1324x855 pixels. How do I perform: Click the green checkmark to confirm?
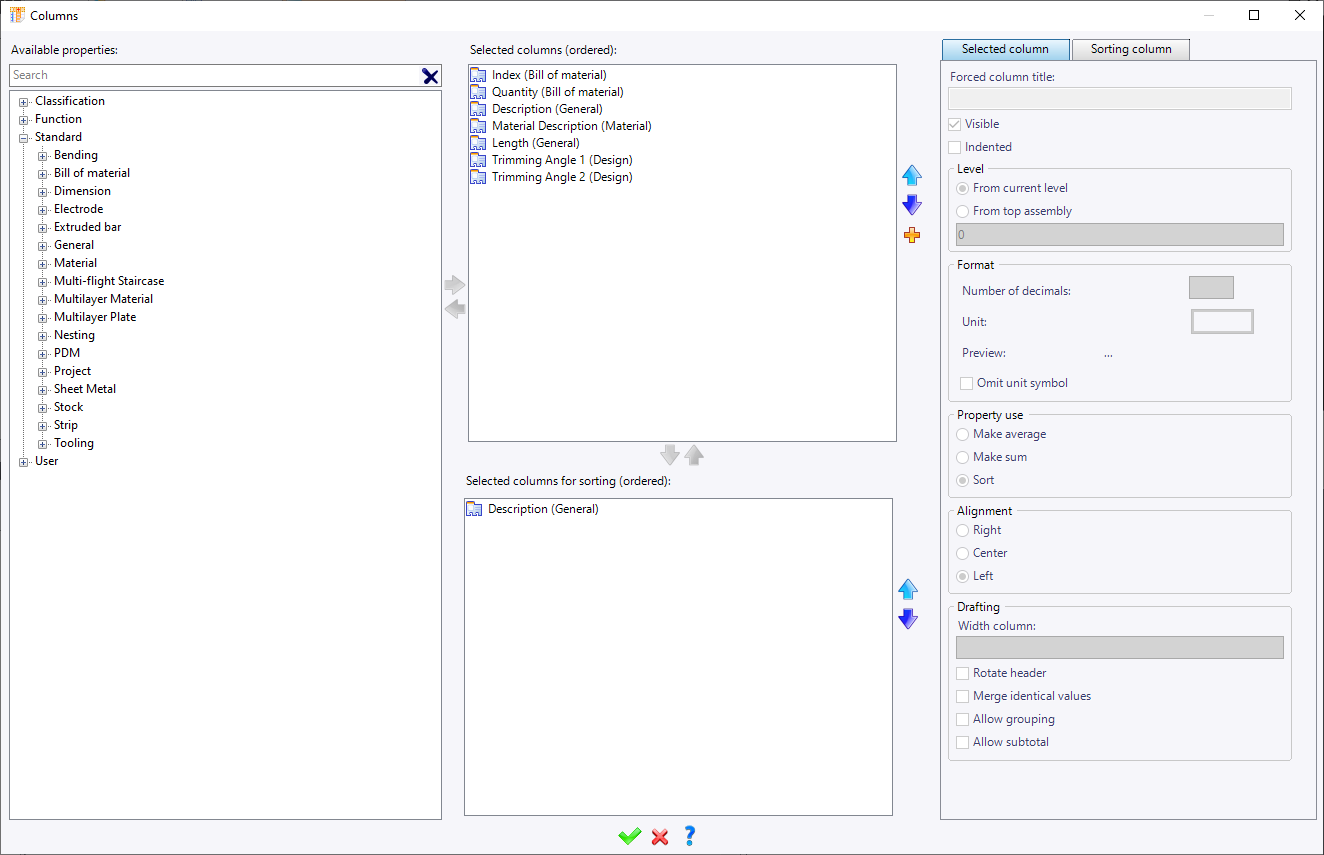coord(629,836)
